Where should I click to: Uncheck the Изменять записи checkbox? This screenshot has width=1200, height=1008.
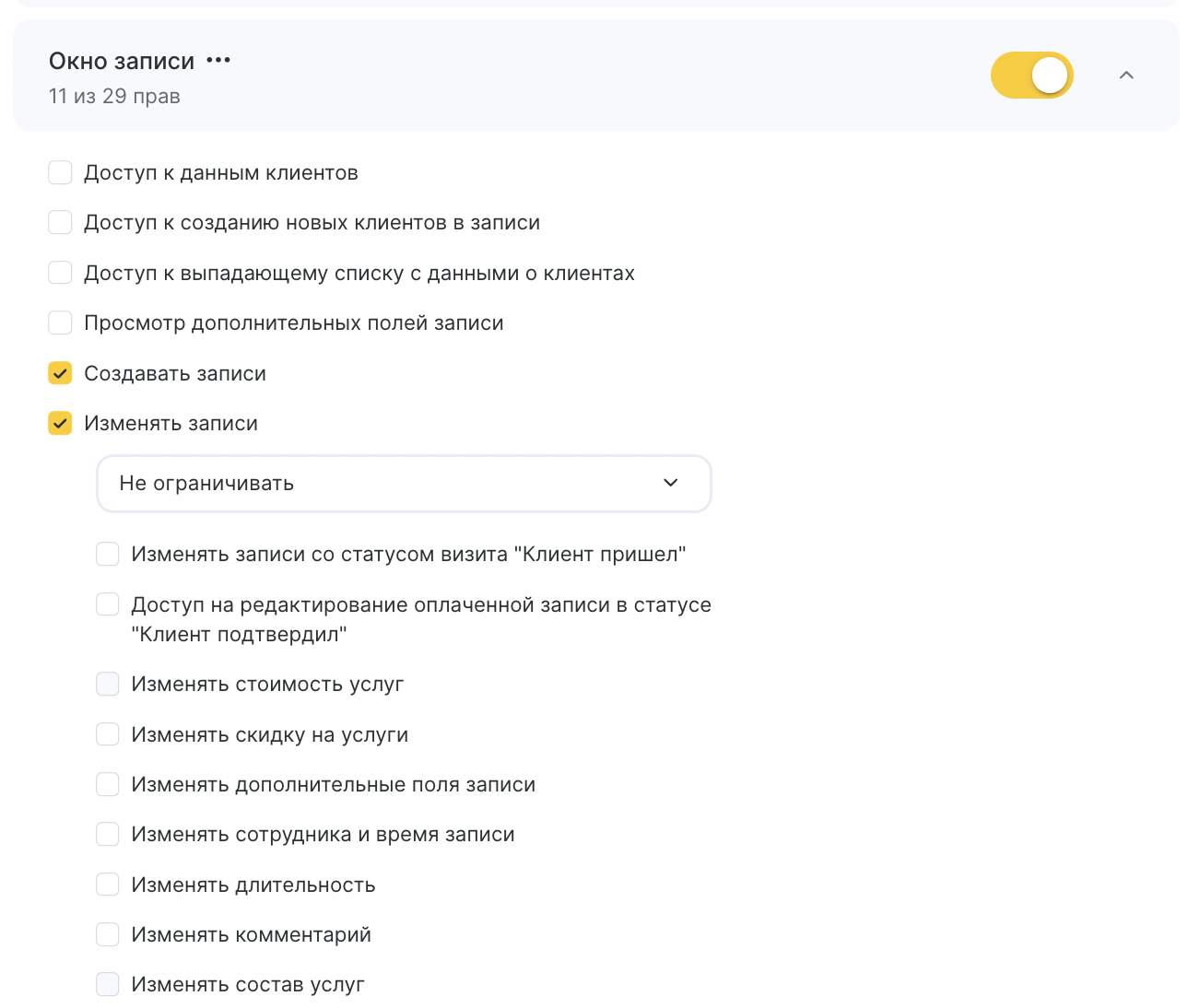coord(60,424)
